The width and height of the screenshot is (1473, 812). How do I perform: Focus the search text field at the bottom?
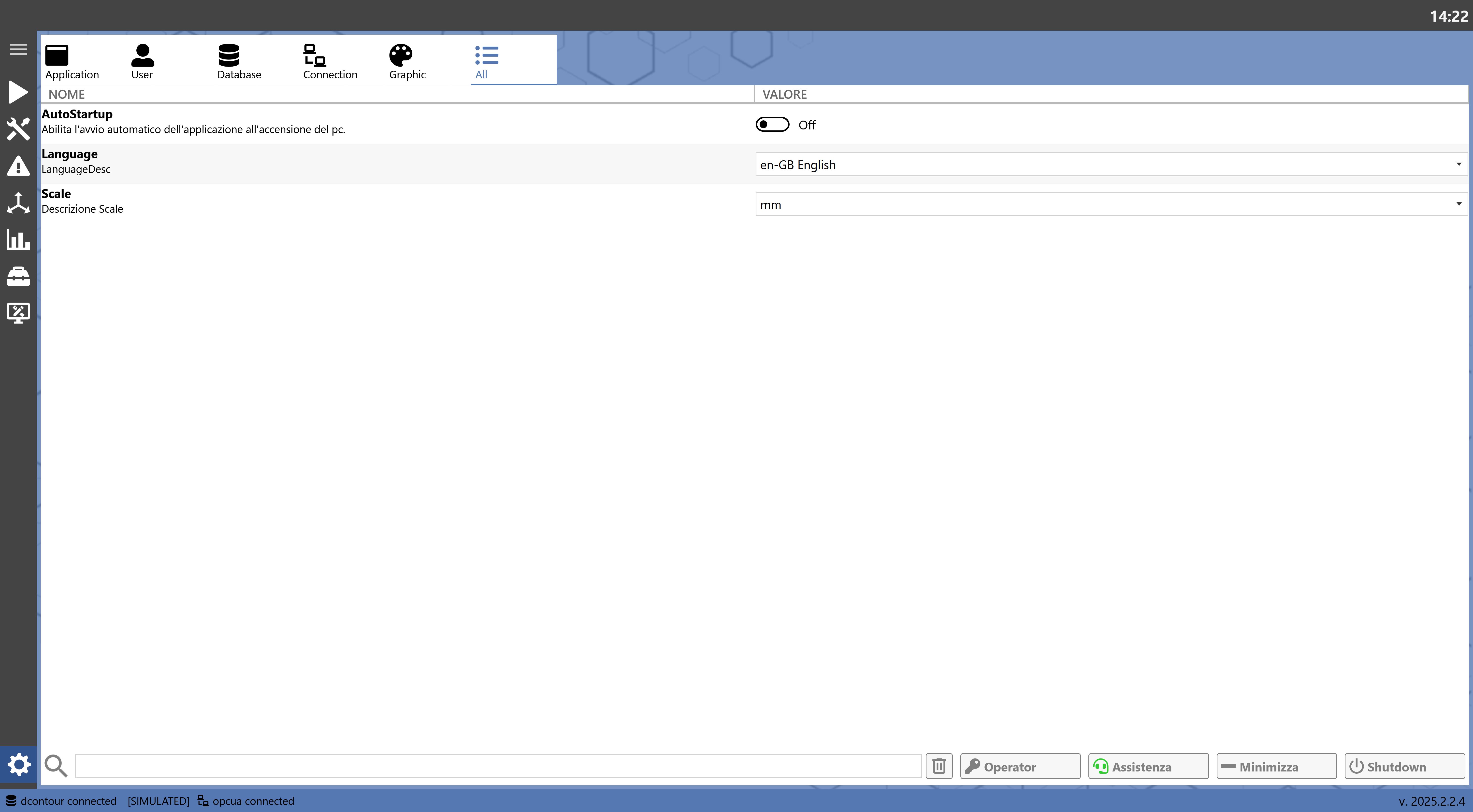(x=498, y=766)
